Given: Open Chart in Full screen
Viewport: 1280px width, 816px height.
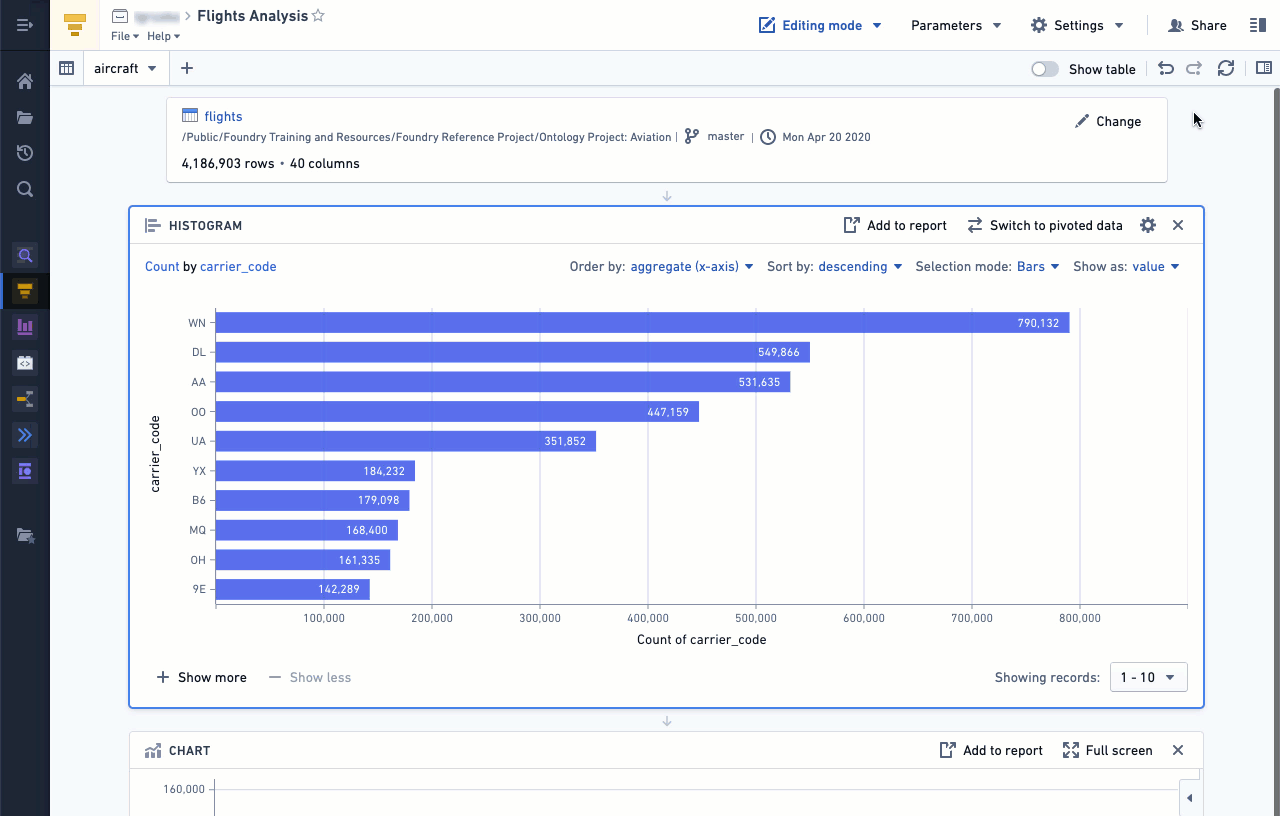Looking at the screenshot, I should pyautogui.click(x=1107, y=750).
